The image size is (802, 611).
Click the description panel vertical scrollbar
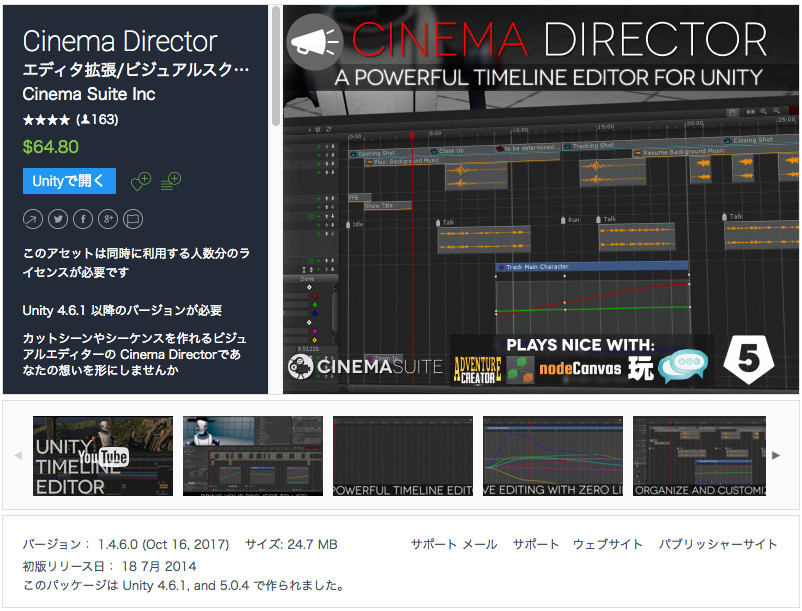(x=276, y=66)
